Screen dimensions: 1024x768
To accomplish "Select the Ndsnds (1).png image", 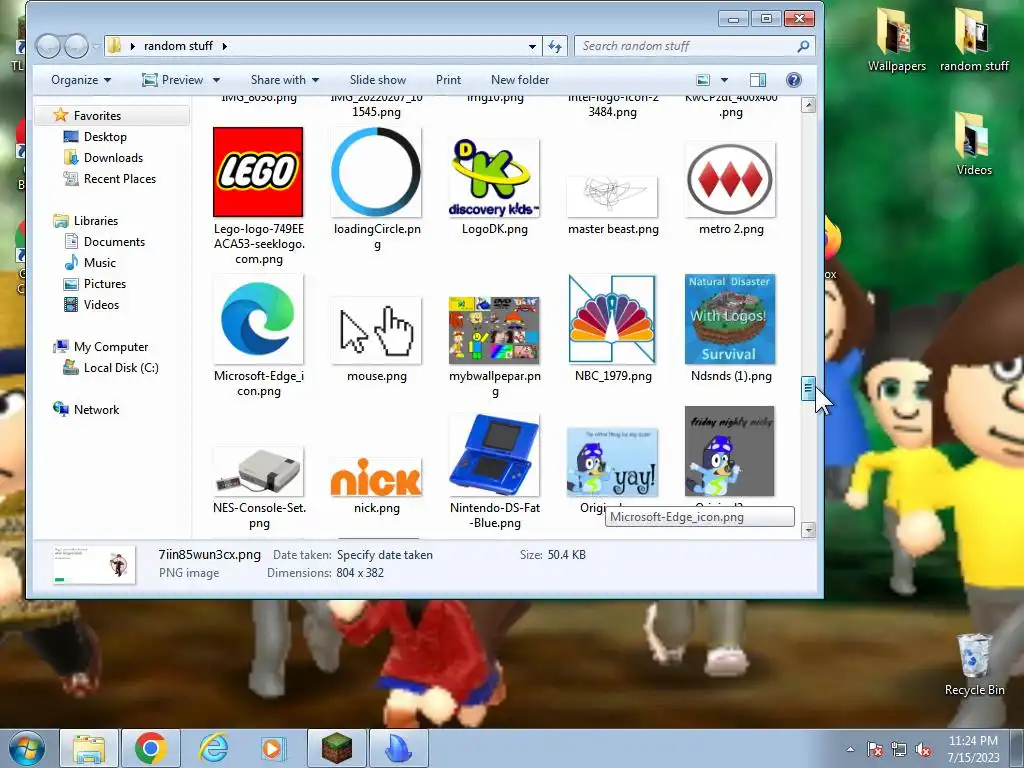I will pos(730,319).
